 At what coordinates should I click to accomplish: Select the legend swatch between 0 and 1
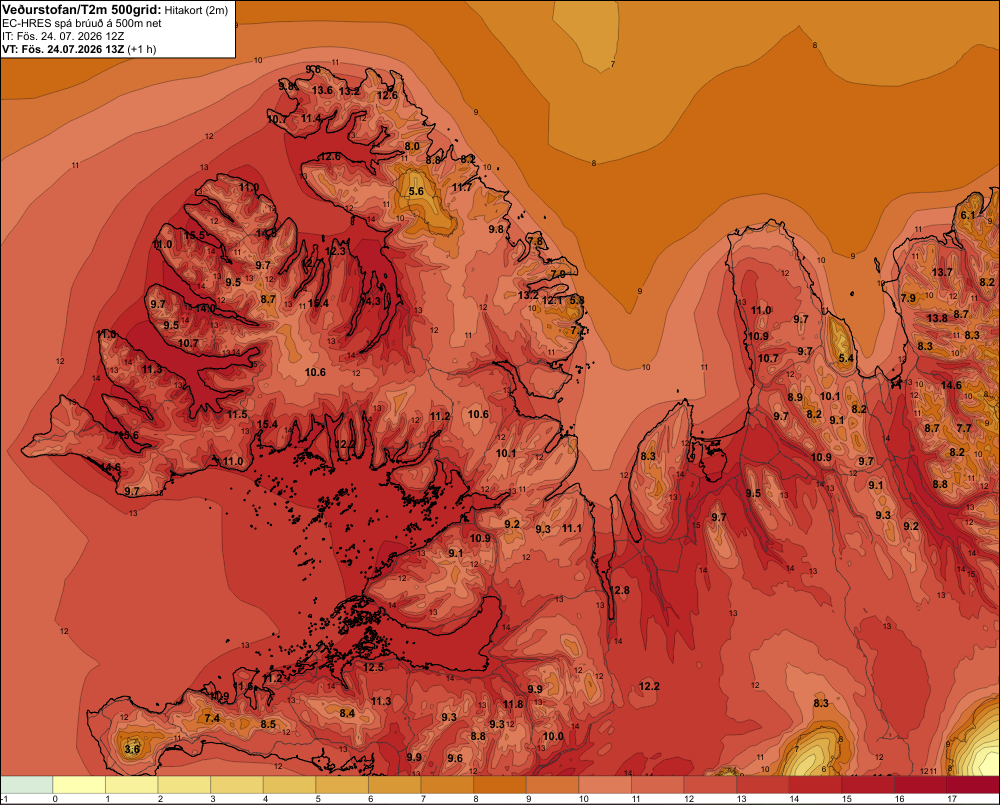[x=80, y=785]
